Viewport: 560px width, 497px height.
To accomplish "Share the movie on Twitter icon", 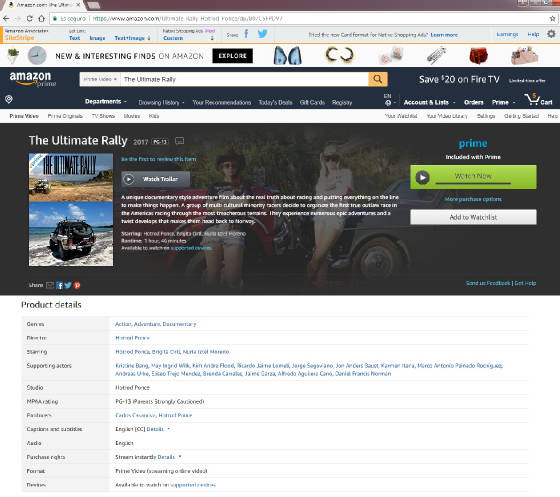I will (68, 285).
